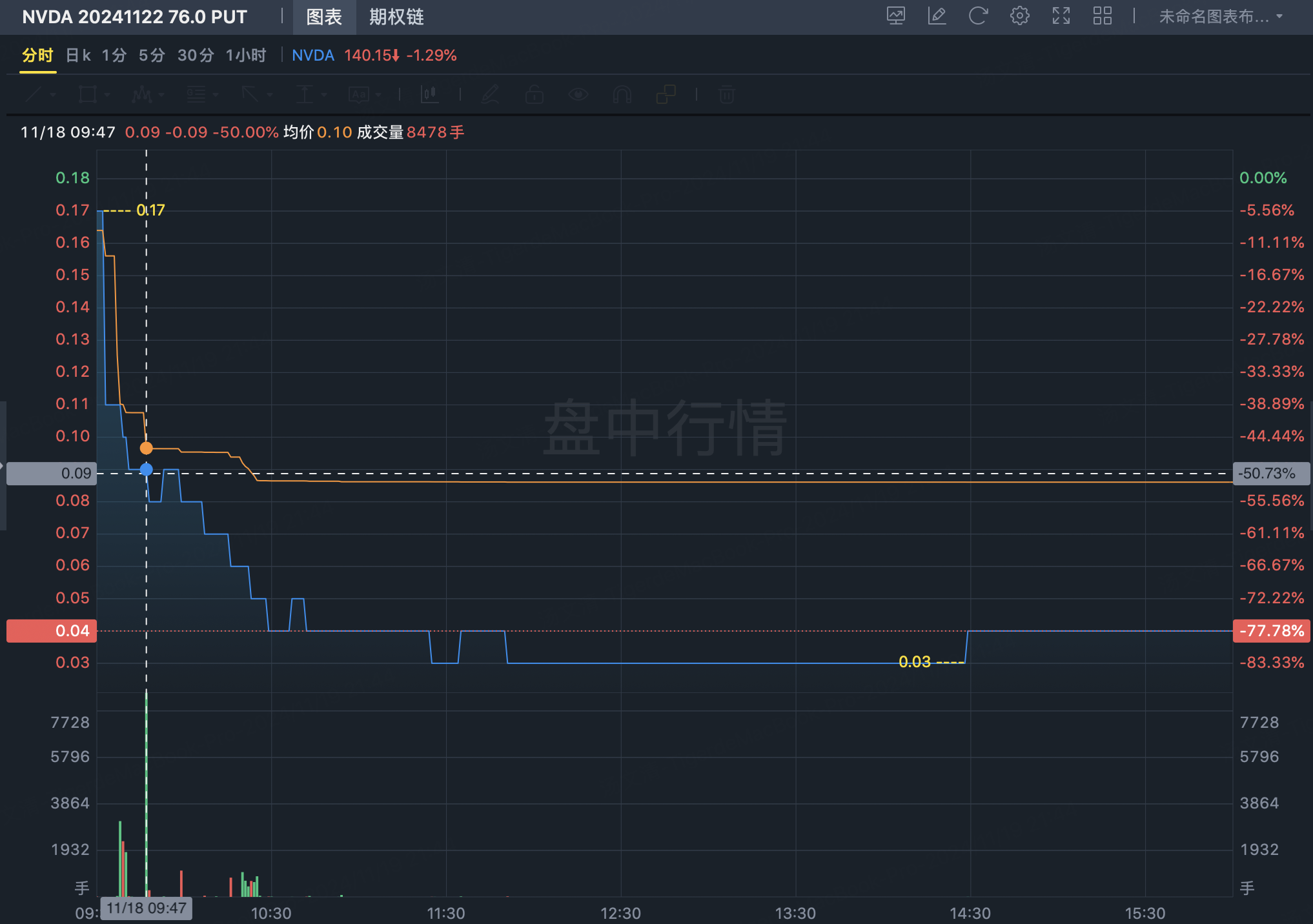The height and width of the screenshot is (924, 1313).
Task: Open the multi-chart grid layout icon
Action: click(1102, 16)
